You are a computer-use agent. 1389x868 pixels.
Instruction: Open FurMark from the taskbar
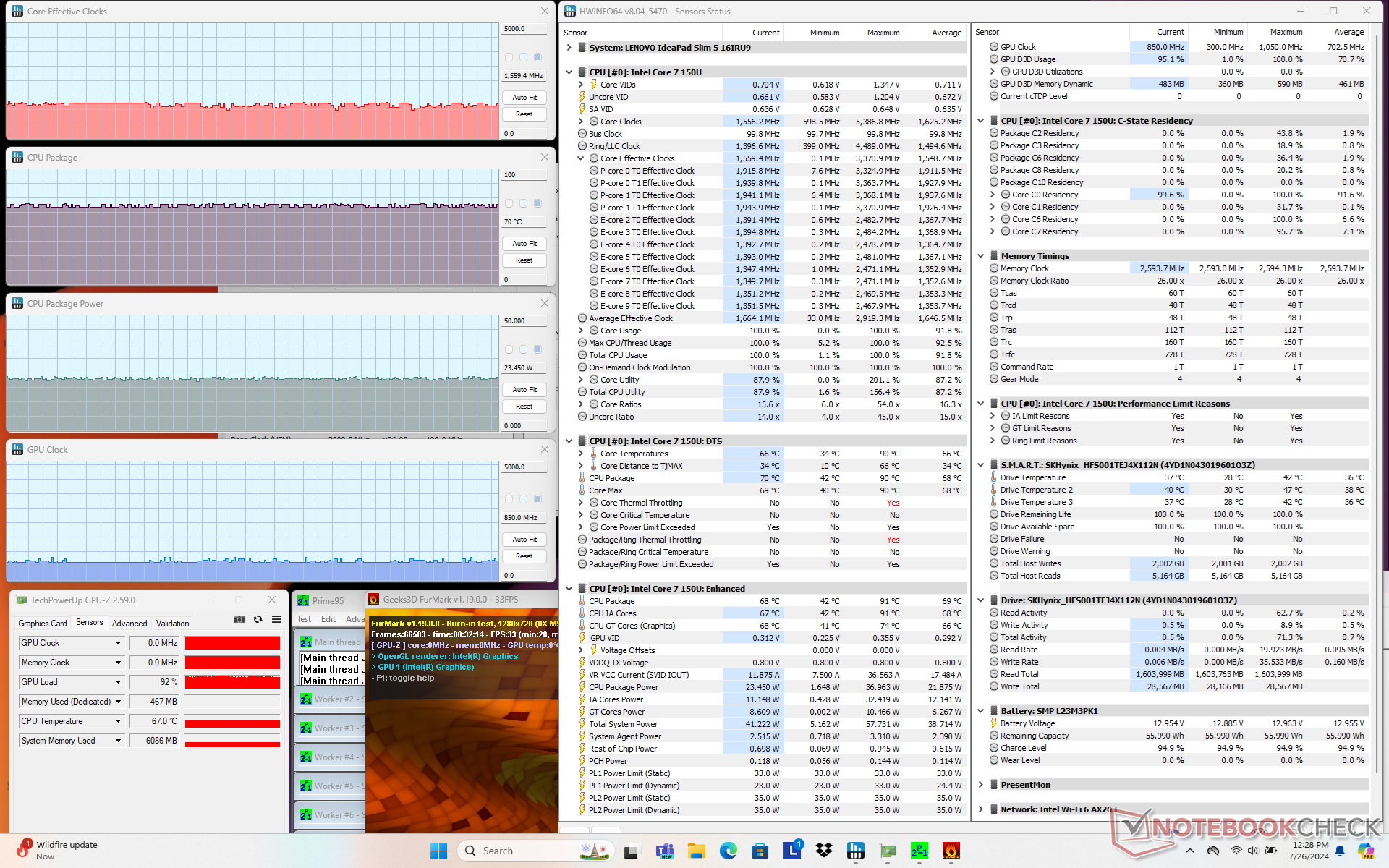[x=951, y=851]
